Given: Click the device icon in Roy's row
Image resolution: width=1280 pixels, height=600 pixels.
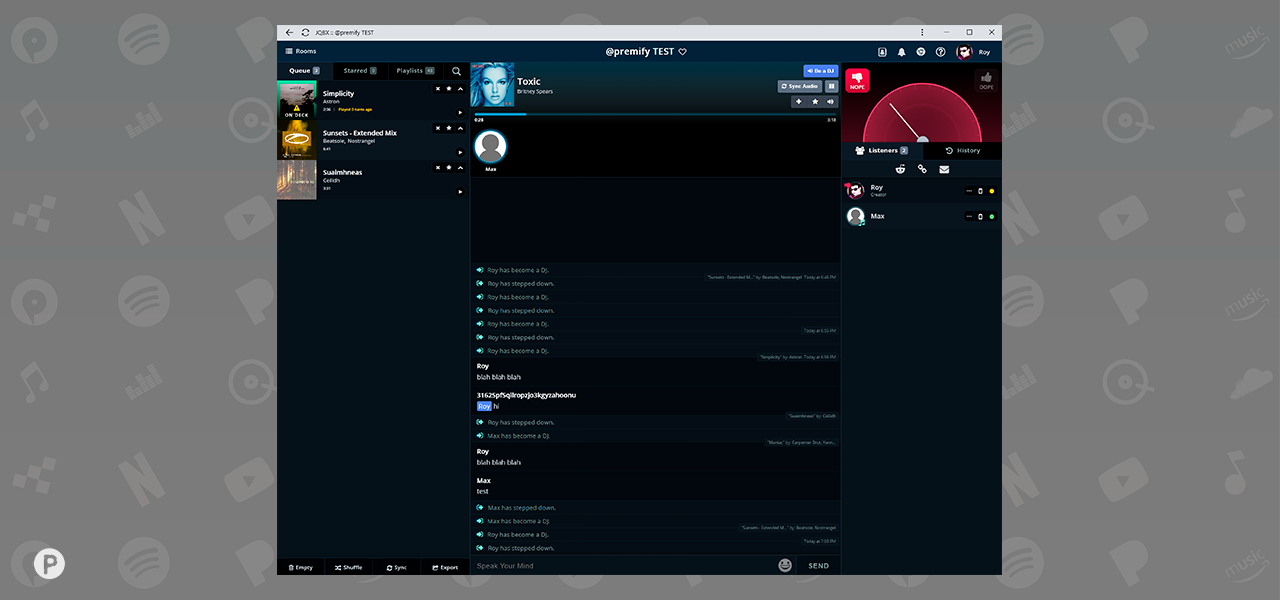Looking at the screenshot, I should (x=980, y=191).
